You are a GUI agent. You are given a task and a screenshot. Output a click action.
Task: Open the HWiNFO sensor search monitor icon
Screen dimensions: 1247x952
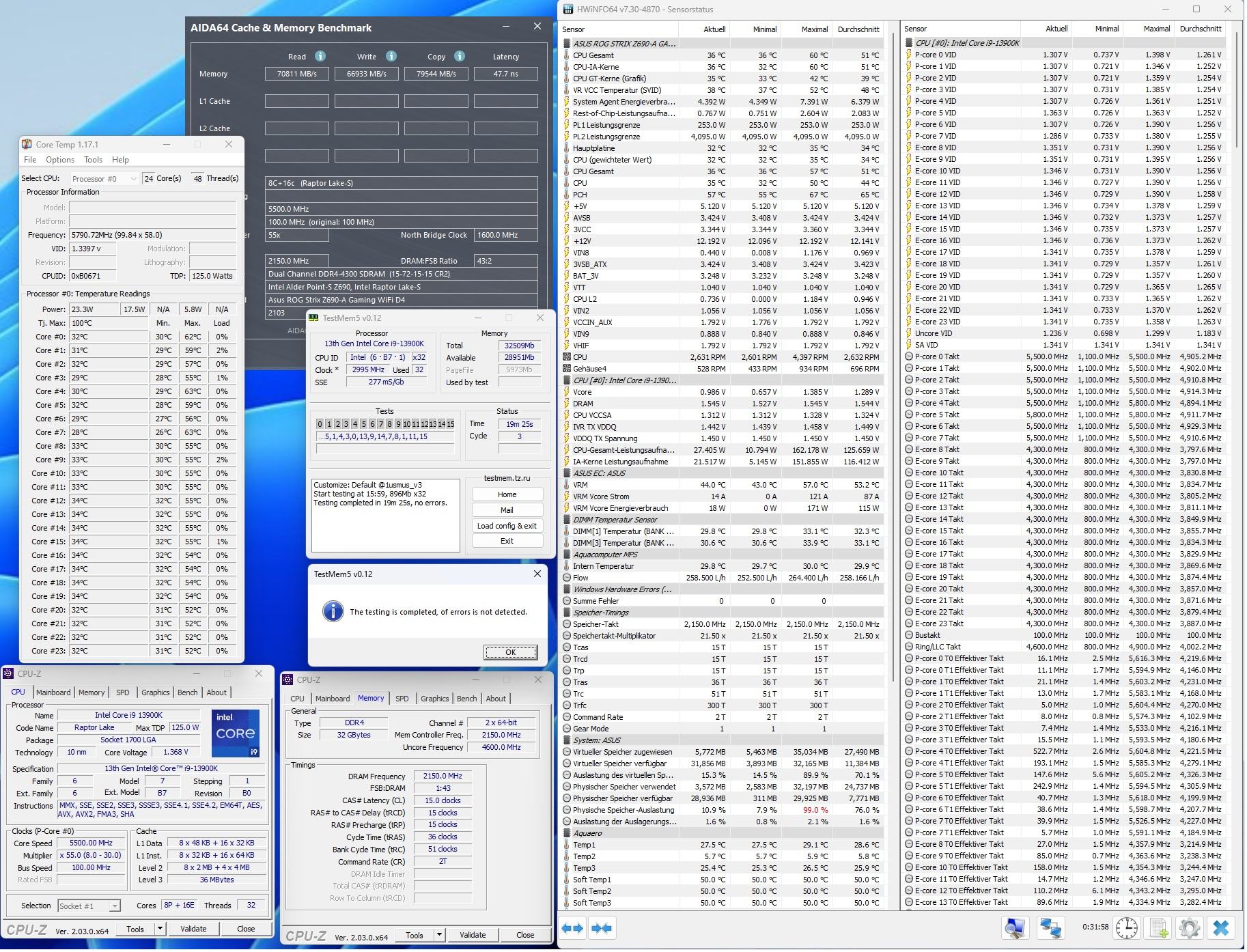[x=1015, y=928]
